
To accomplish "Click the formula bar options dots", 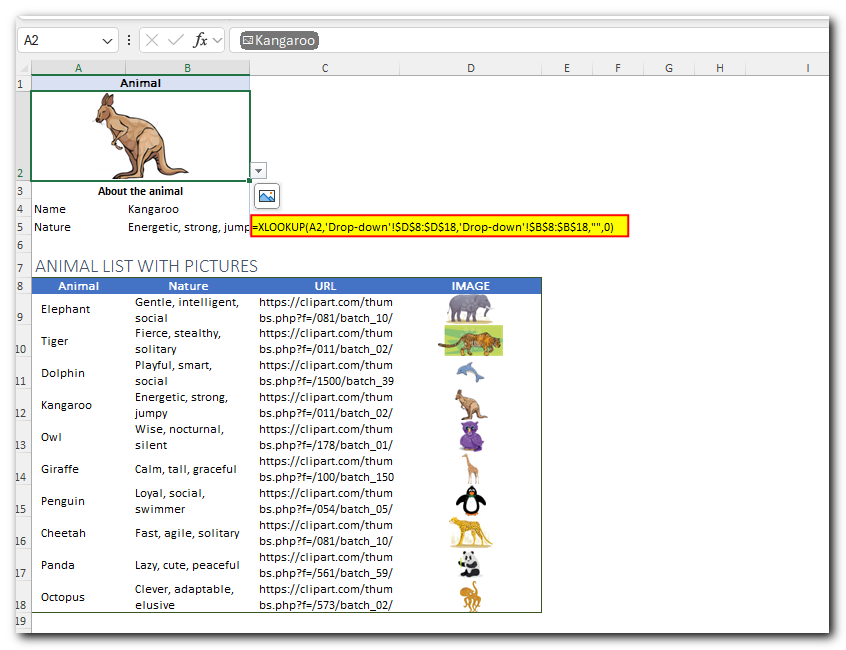I will pos(129,40).
